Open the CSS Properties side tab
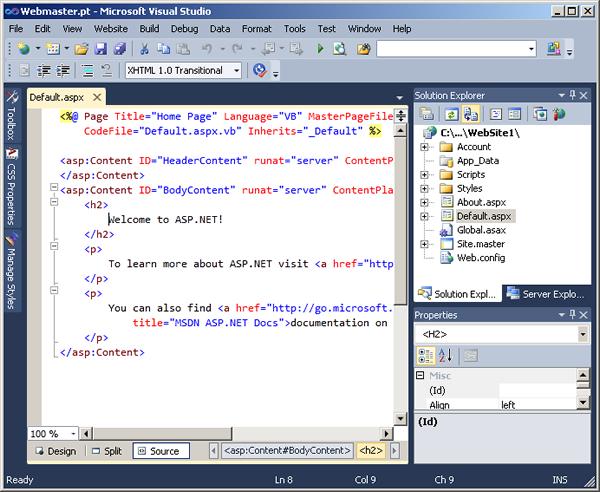600x492 pixels. (11, 187)
